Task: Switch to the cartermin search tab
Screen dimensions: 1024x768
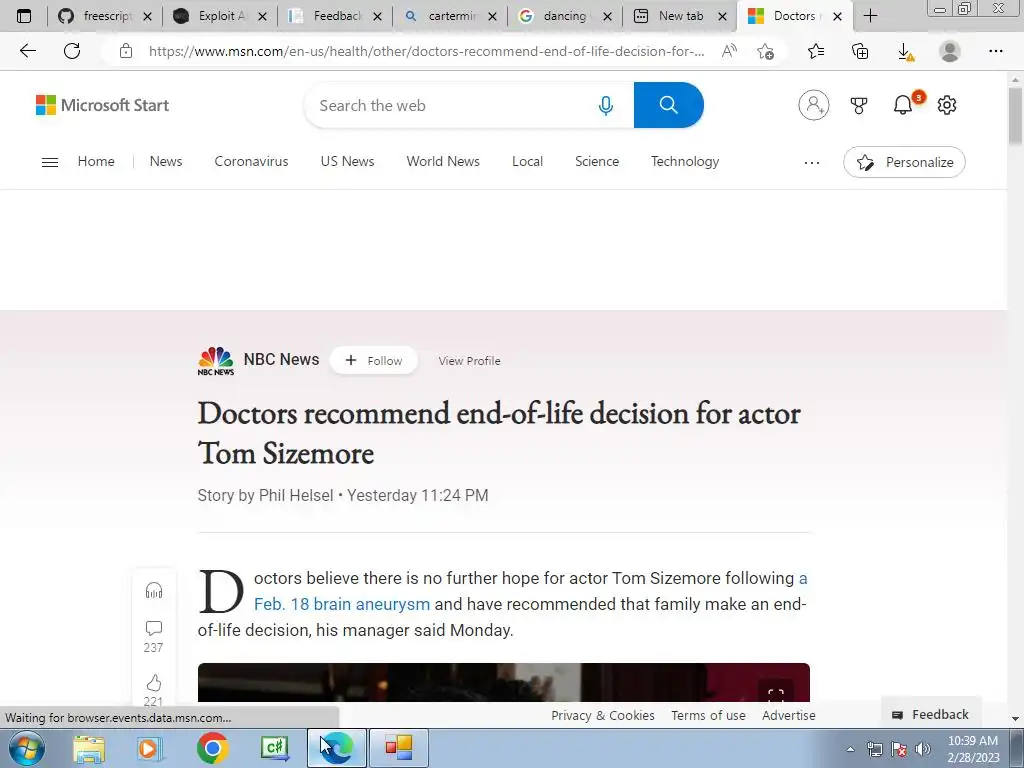Action: coord(449,16)
